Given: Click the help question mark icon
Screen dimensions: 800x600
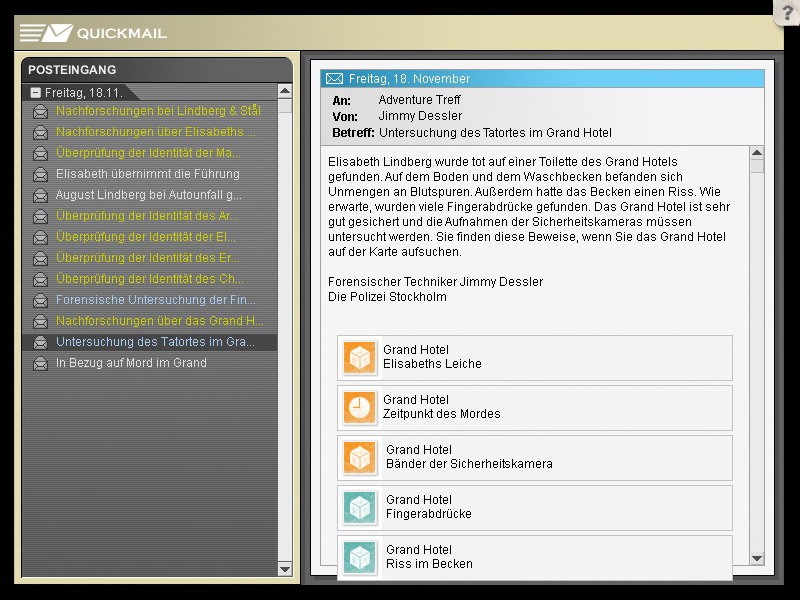Looking at the screenshot, I should (x=787, y=12).
